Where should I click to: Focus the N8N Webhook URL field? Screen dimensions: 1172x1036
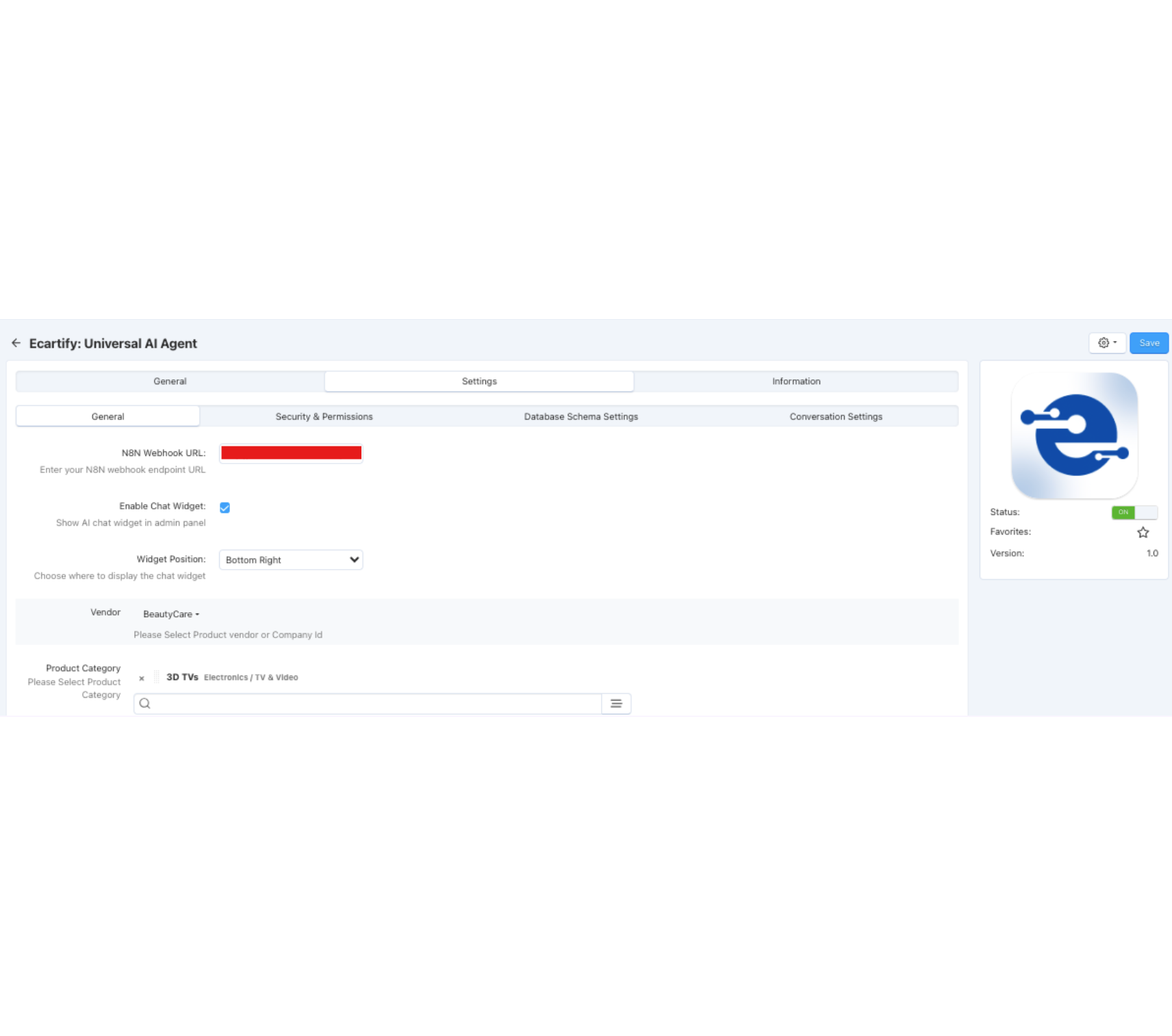coord(291,453)
